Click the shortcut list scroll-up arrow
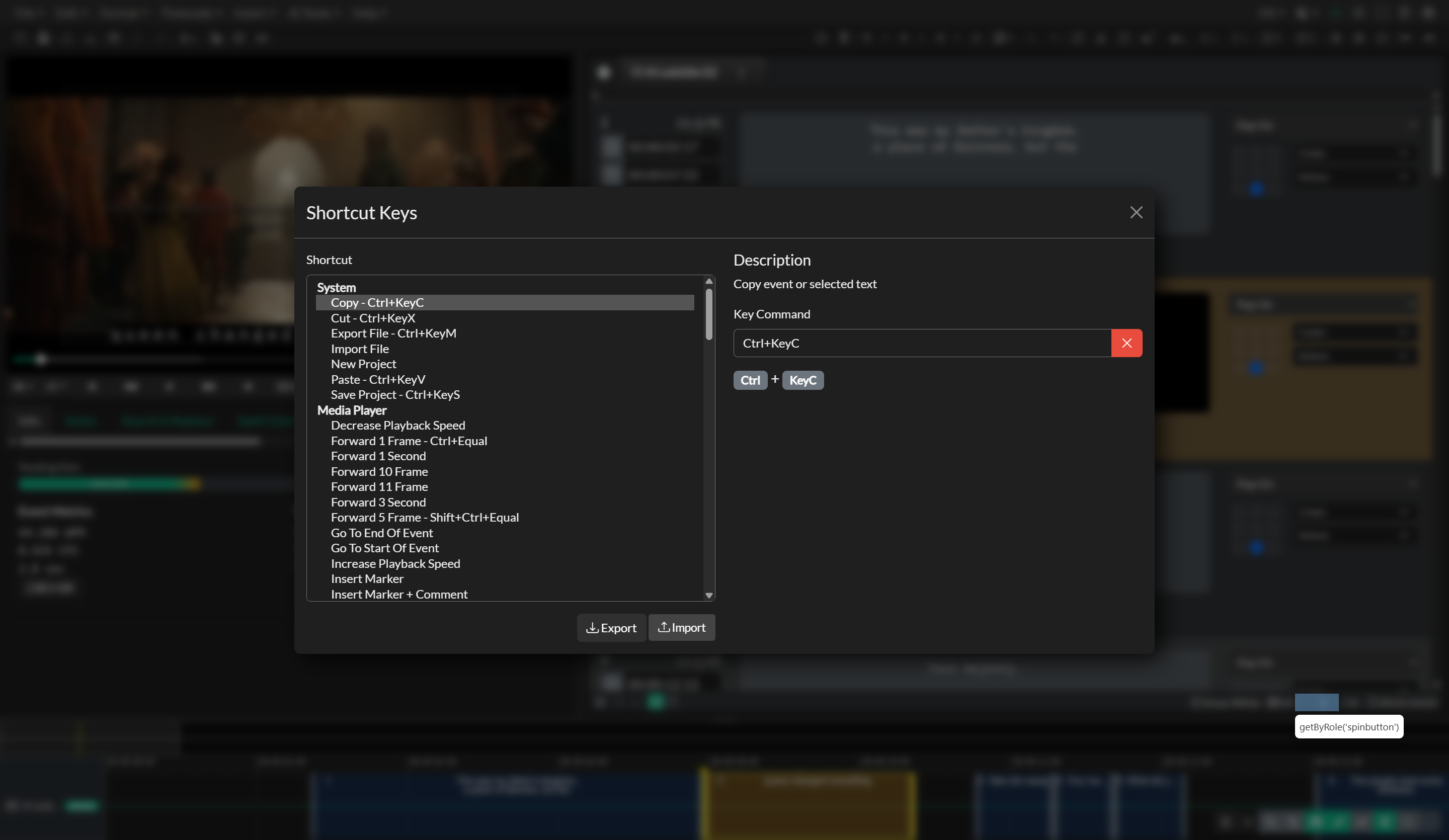1449x840 pixels. coord(709,281)
